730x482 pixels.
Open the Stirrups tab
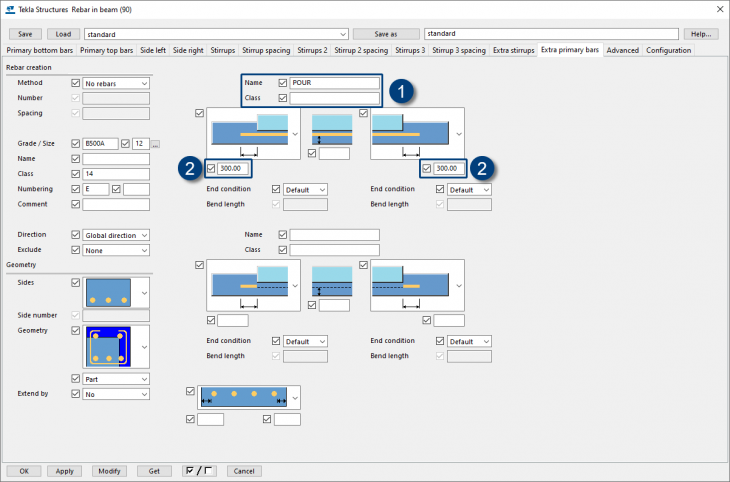[x=223, y=50]
